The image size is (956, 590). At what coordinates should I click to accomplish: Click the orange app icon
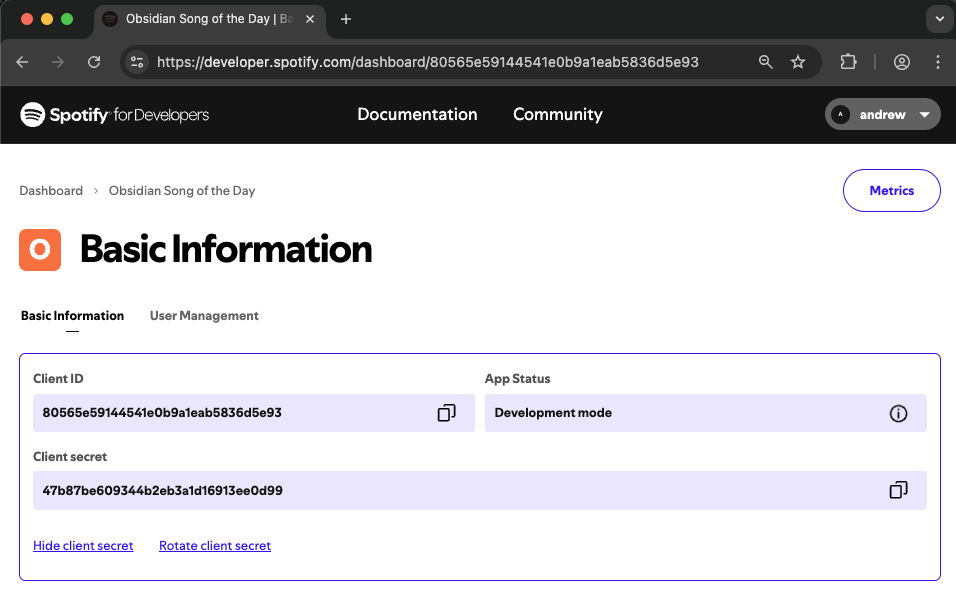coord(40,250)
